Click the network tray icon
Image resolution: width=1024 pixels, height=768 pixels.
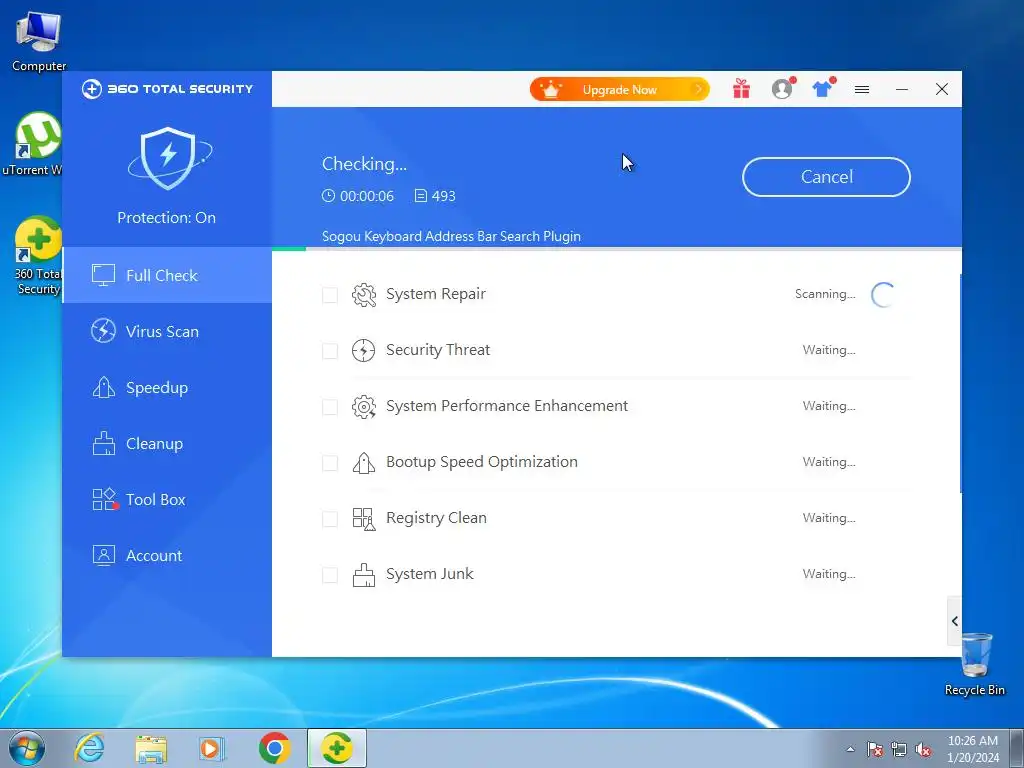click(899, 750)
